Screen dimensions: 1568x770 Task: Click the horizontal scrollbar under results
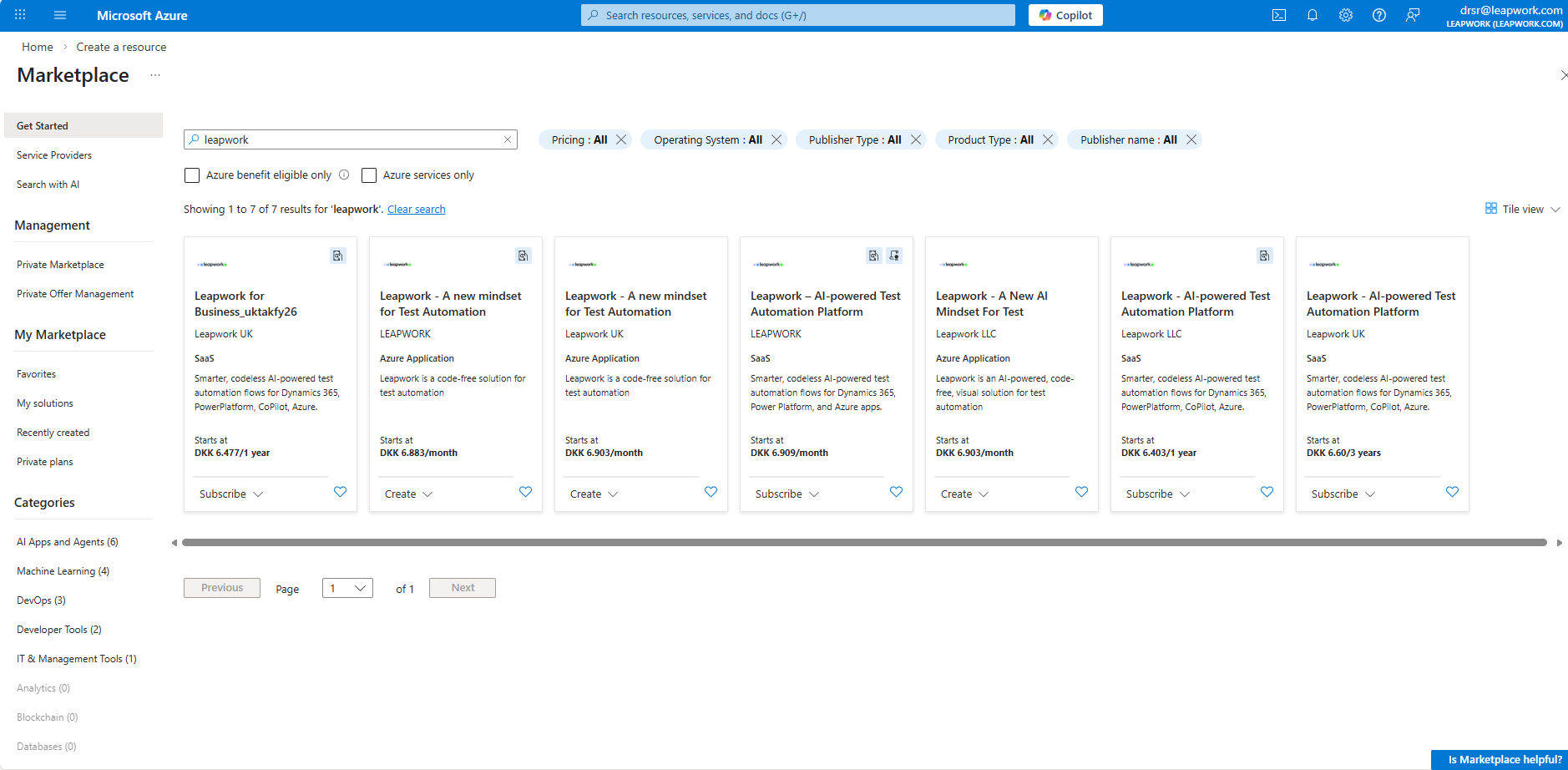click(863, 543)
